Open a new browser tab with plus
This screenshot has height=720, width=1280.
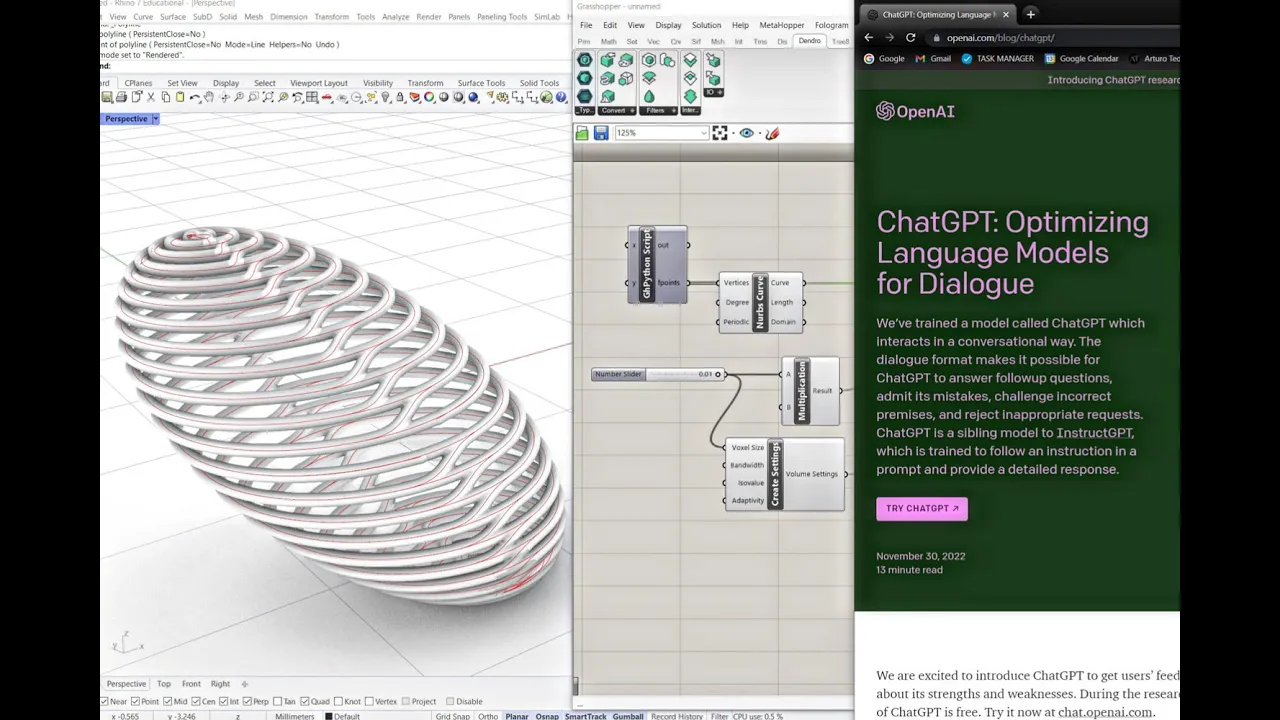(1030, 14)
